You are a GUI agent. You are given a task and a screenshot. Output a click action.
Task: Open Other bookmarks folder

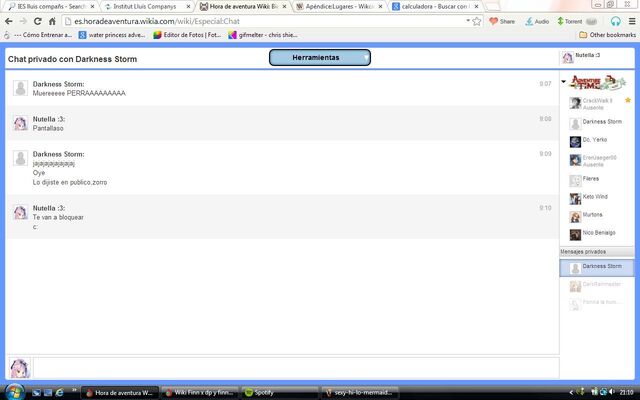click(607, 35)
